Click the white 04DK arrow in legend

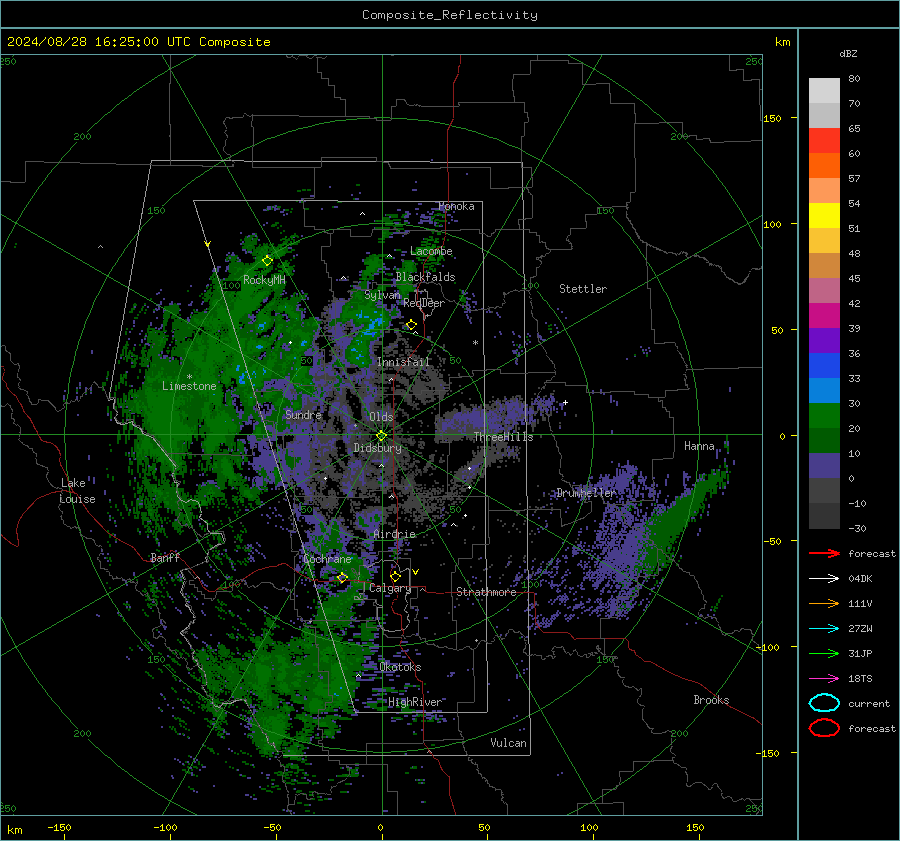point(824,578)
